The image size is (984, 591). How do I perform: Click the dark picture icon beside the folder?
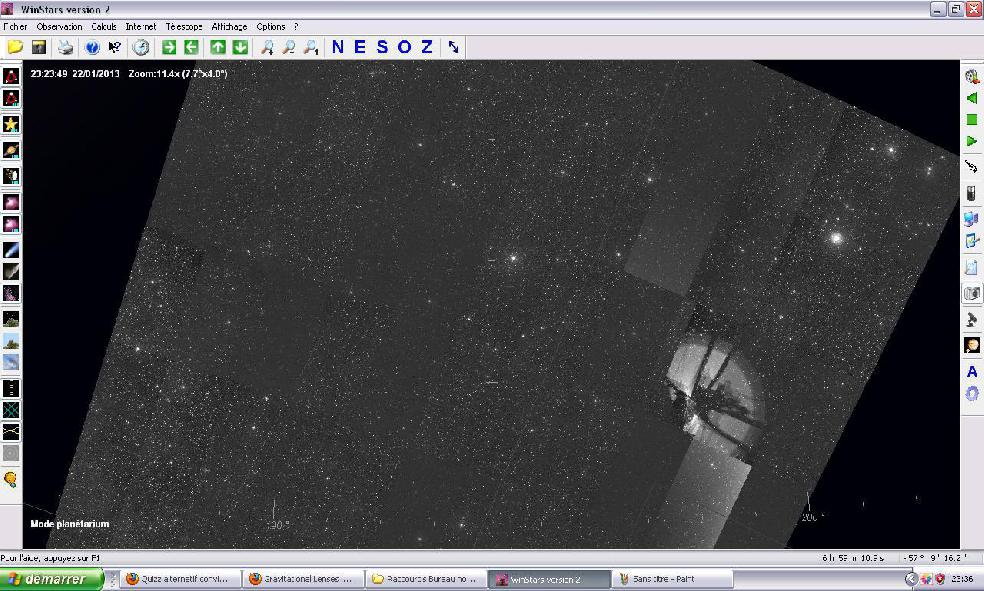point(39,47)
